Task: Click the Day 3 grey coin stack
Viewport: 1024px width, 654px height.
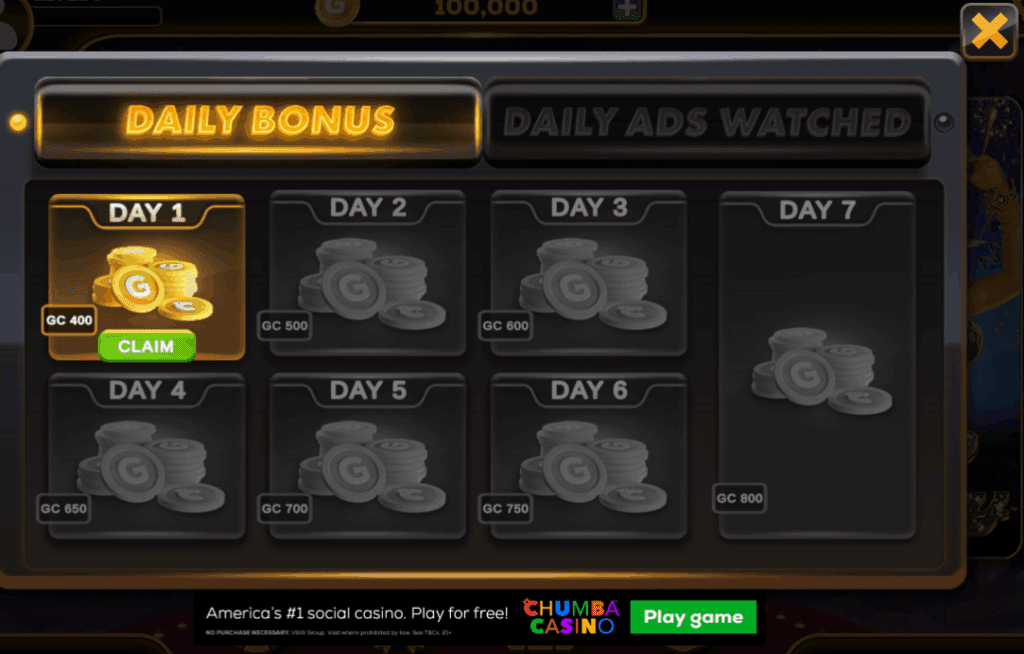Action: (x=592, y=284)
